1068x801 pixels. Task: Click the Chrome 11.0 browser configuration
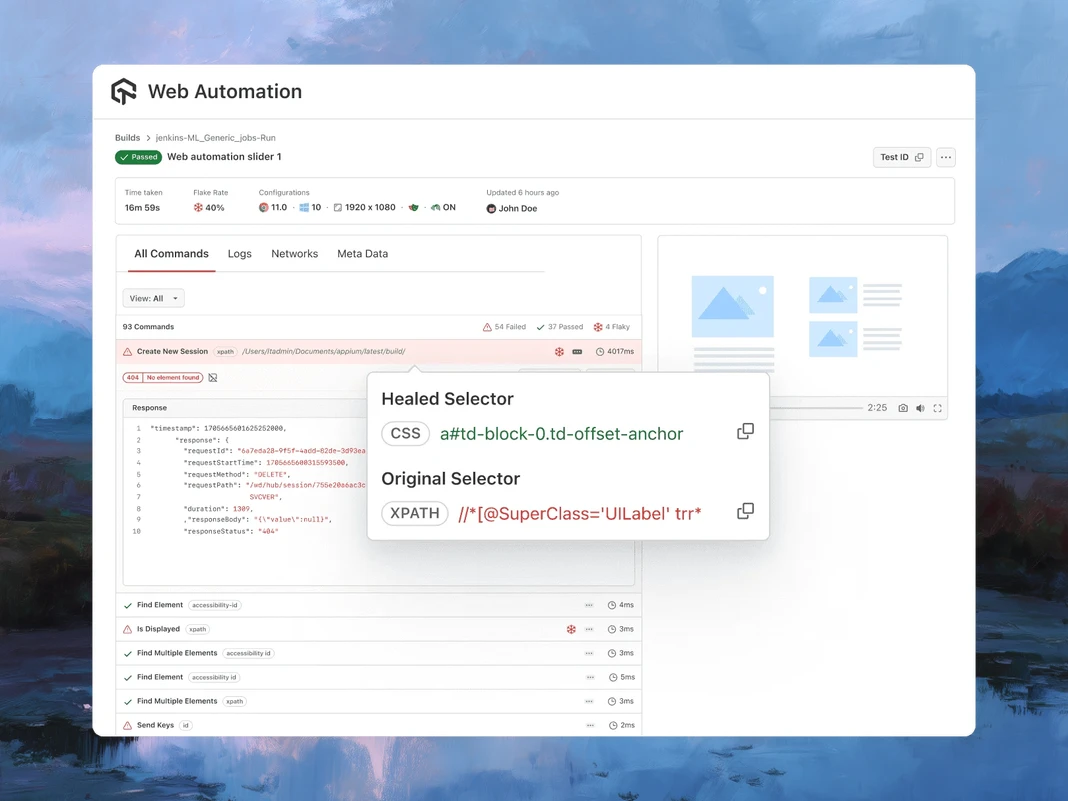coord(273,207)
